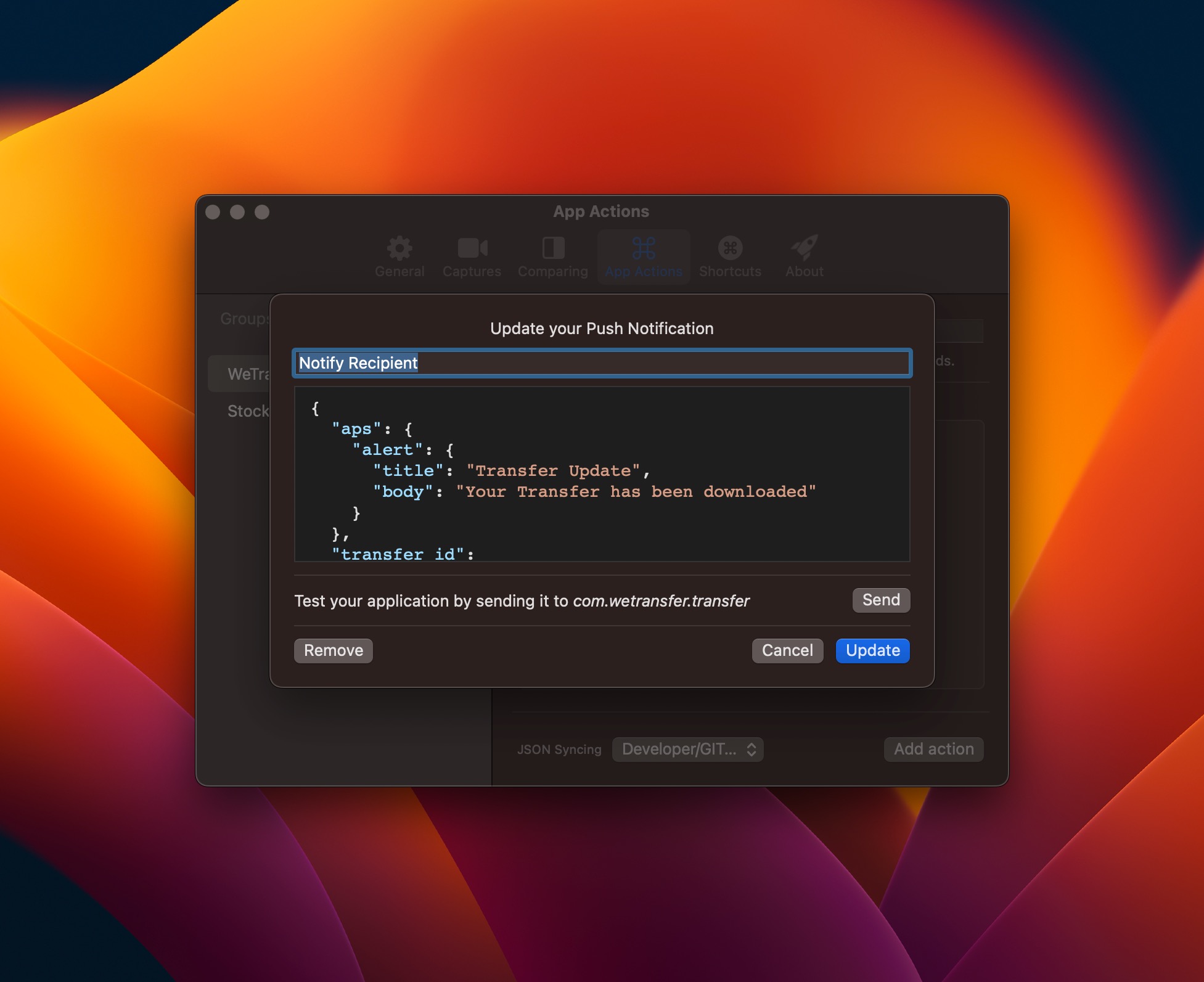The height and width of the screenshot is (982, 1204).
Task: Click the Notify Recipient input field
Action: (x=601, y=362)
